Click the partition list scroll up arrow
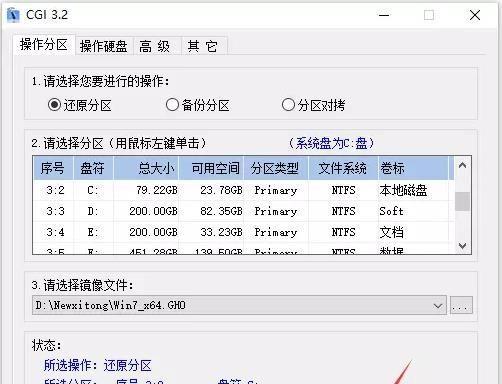Screen dimensions: 502x384 coord(462,165)
